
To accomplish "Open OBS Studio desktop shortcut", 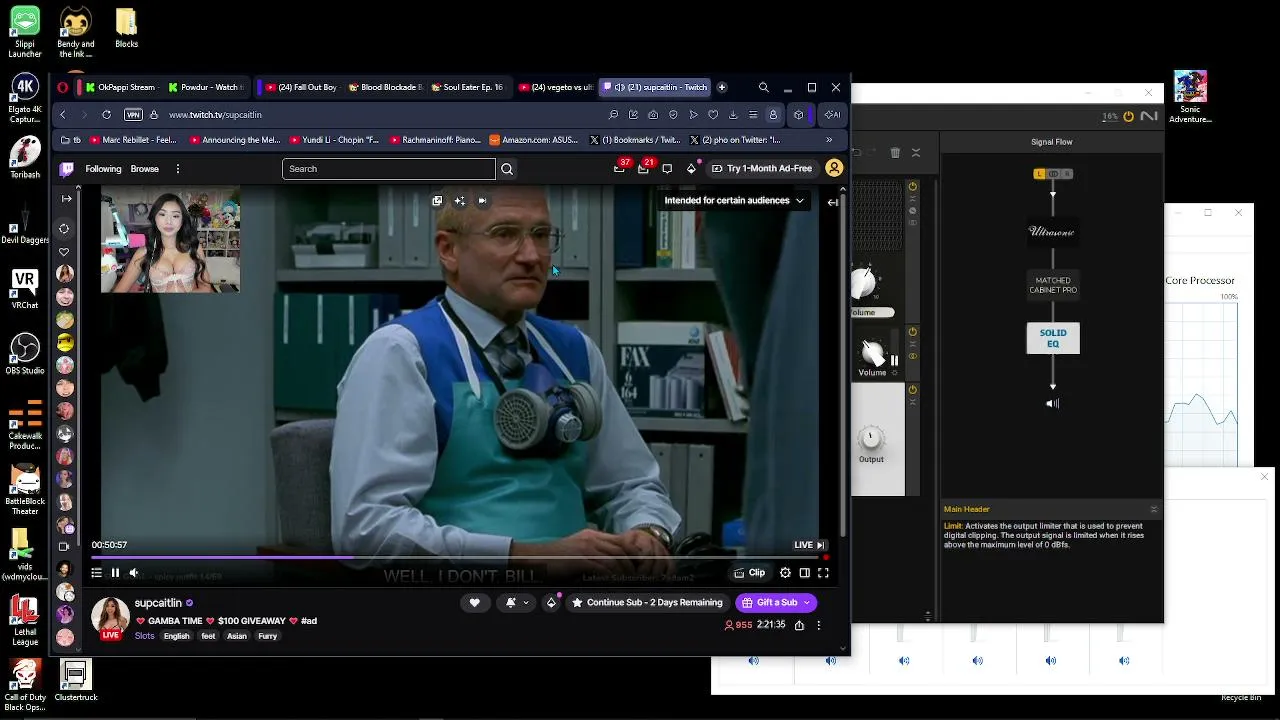I will [x=25, y=353].
